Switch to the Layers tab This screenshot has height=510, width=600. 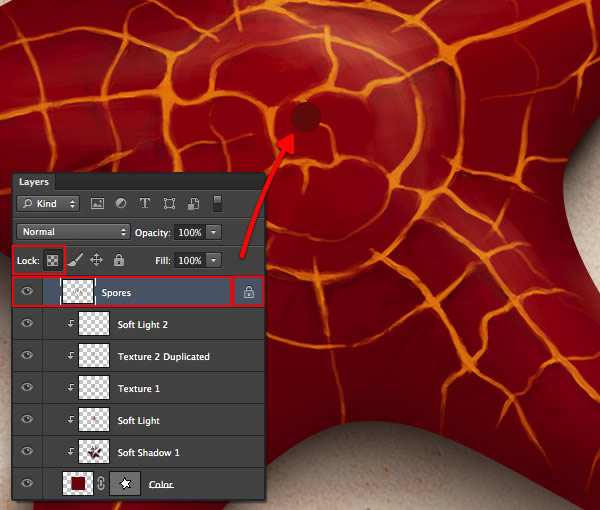point(34,182)
